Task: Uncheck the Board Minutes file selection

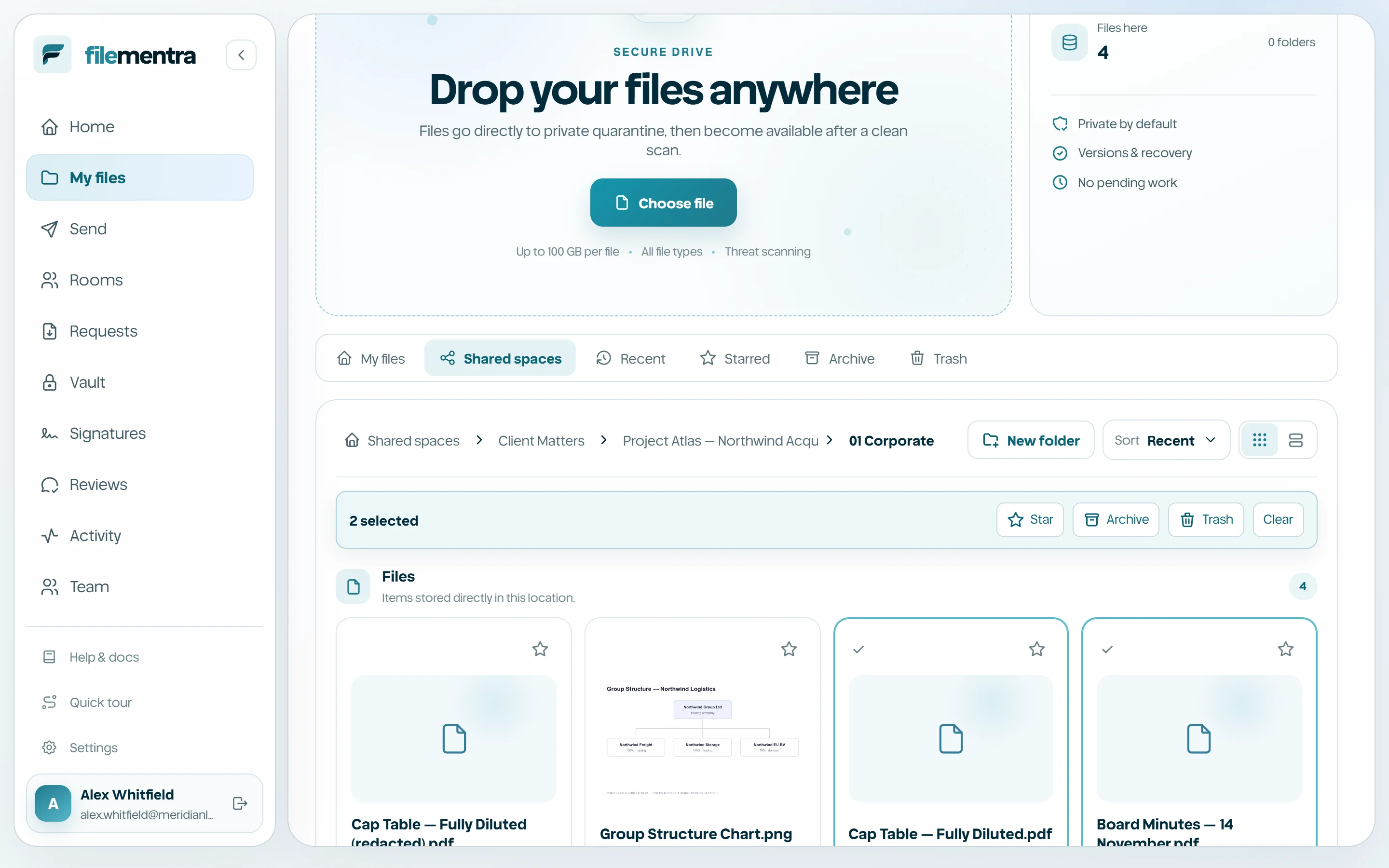Action: click(1107, 649)
